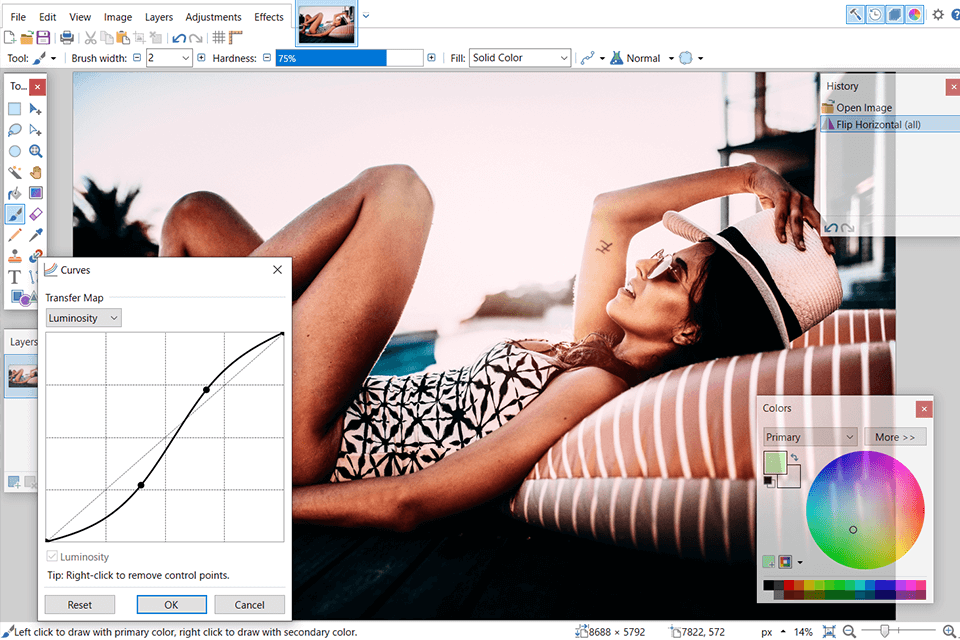
Task: Open the Adjustments menu
Action: click(x=214, y=17)
